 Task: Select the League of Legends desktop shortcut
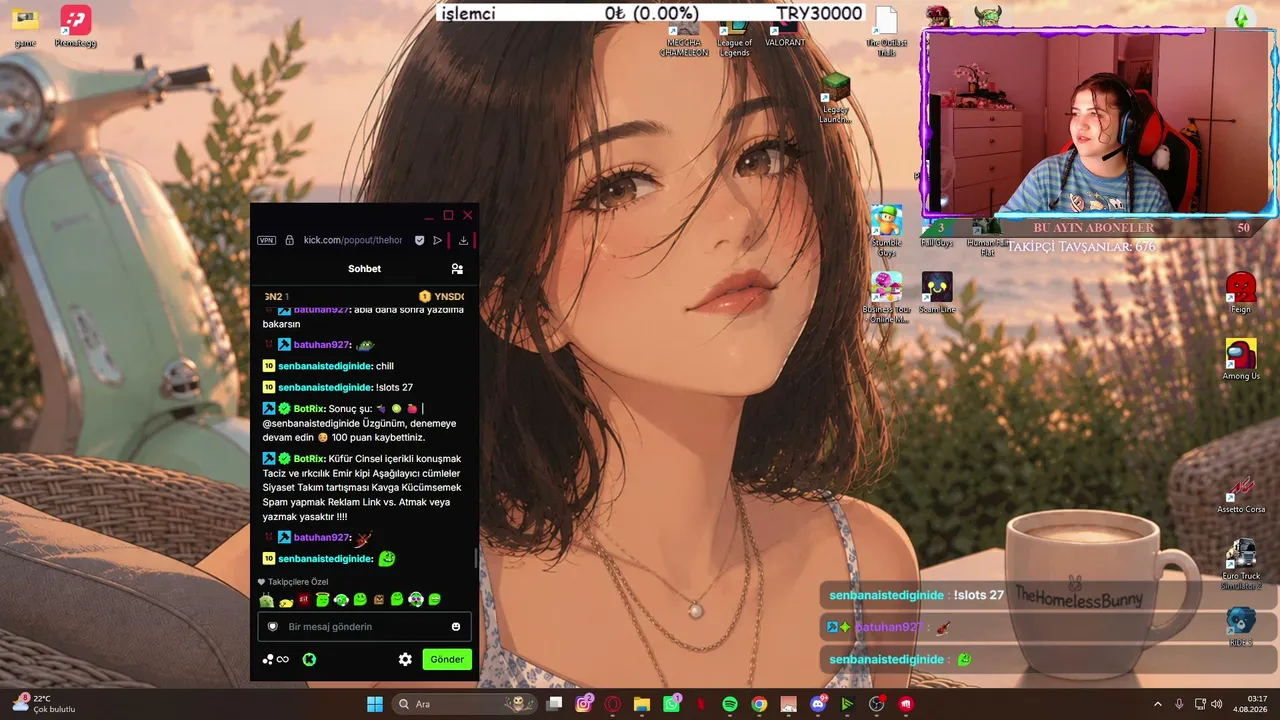(734, 38)
